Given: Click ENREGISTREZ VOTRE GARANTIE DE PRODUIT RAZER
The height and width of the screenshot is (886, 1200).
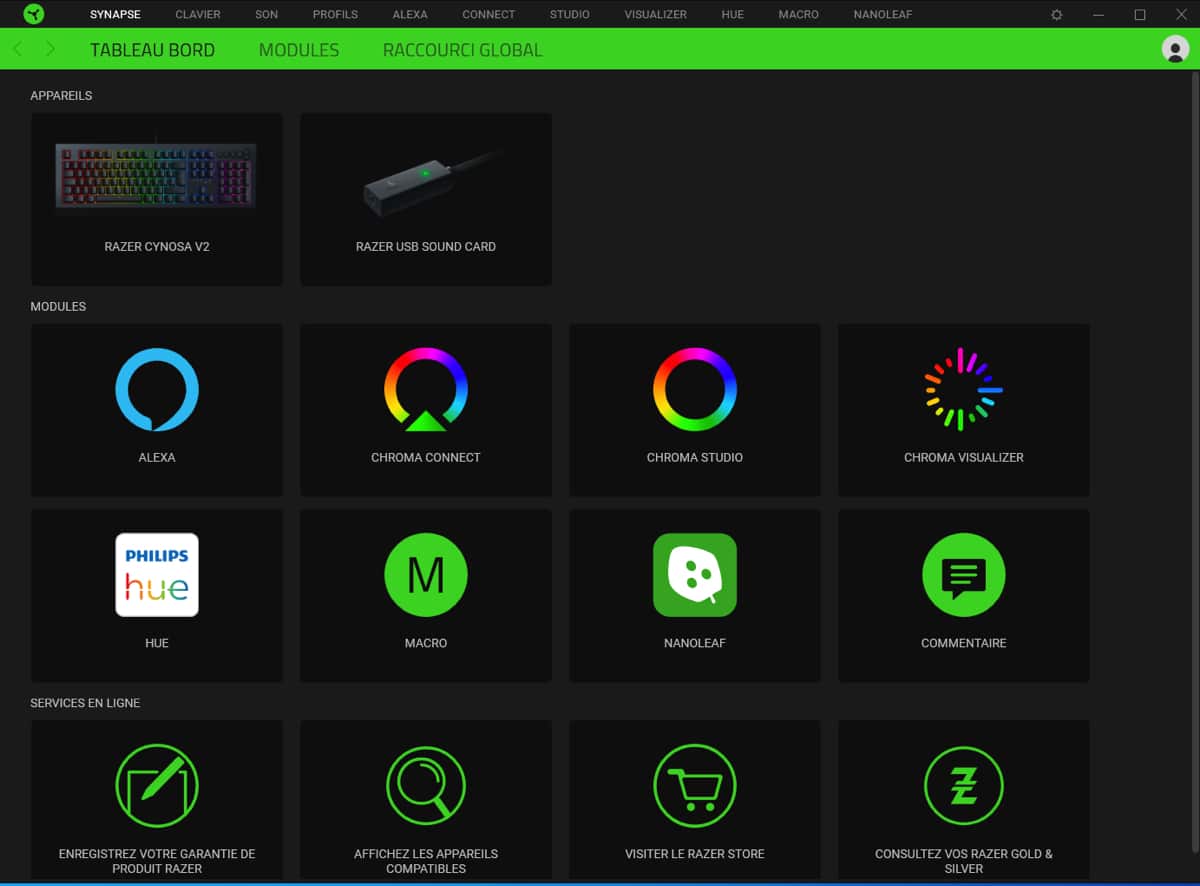Looking at the screenshot, I should (157, 861).
